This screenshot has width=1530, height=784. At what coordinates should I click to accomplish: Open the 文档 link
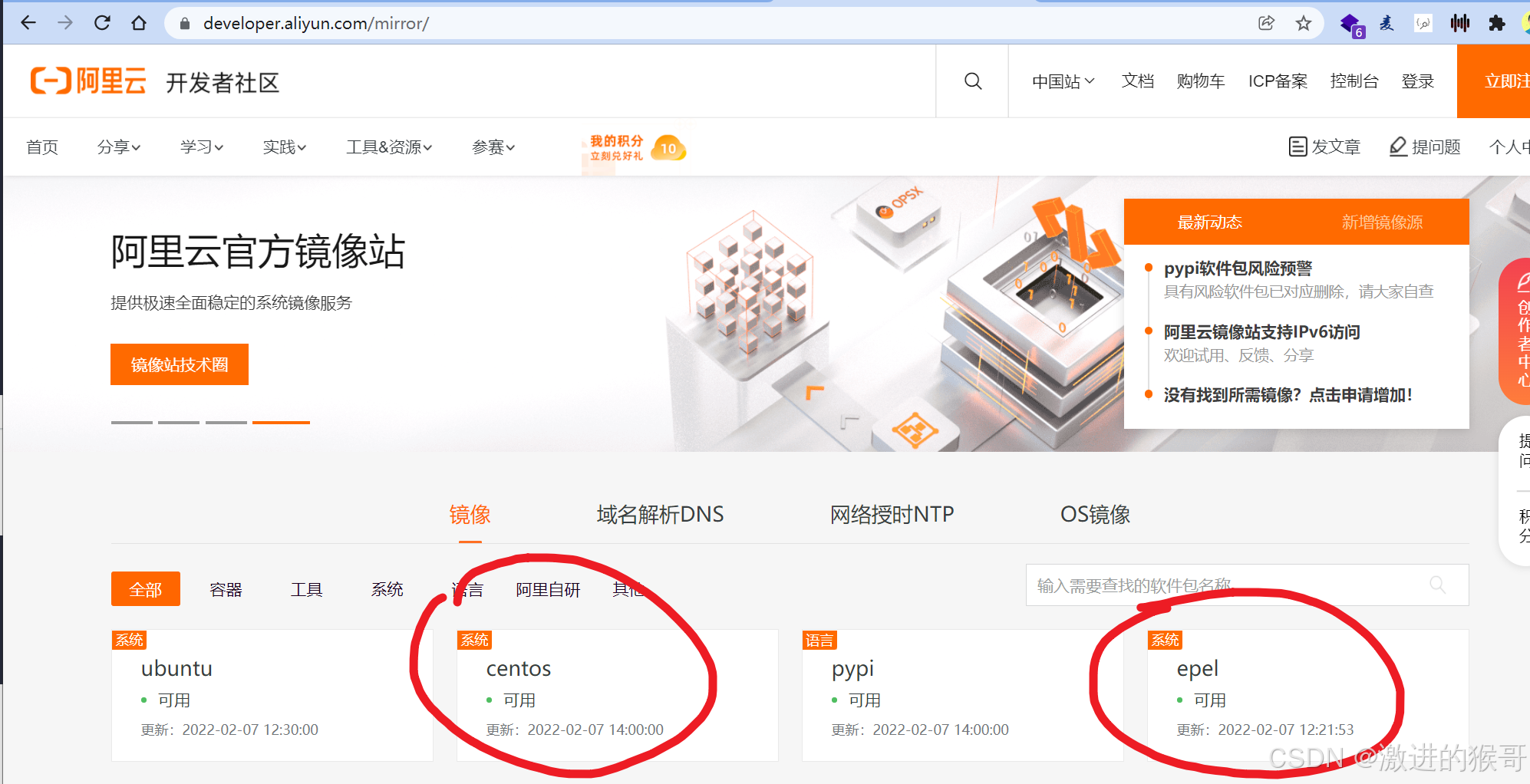pyautogui.click(x=1137, y=81)
